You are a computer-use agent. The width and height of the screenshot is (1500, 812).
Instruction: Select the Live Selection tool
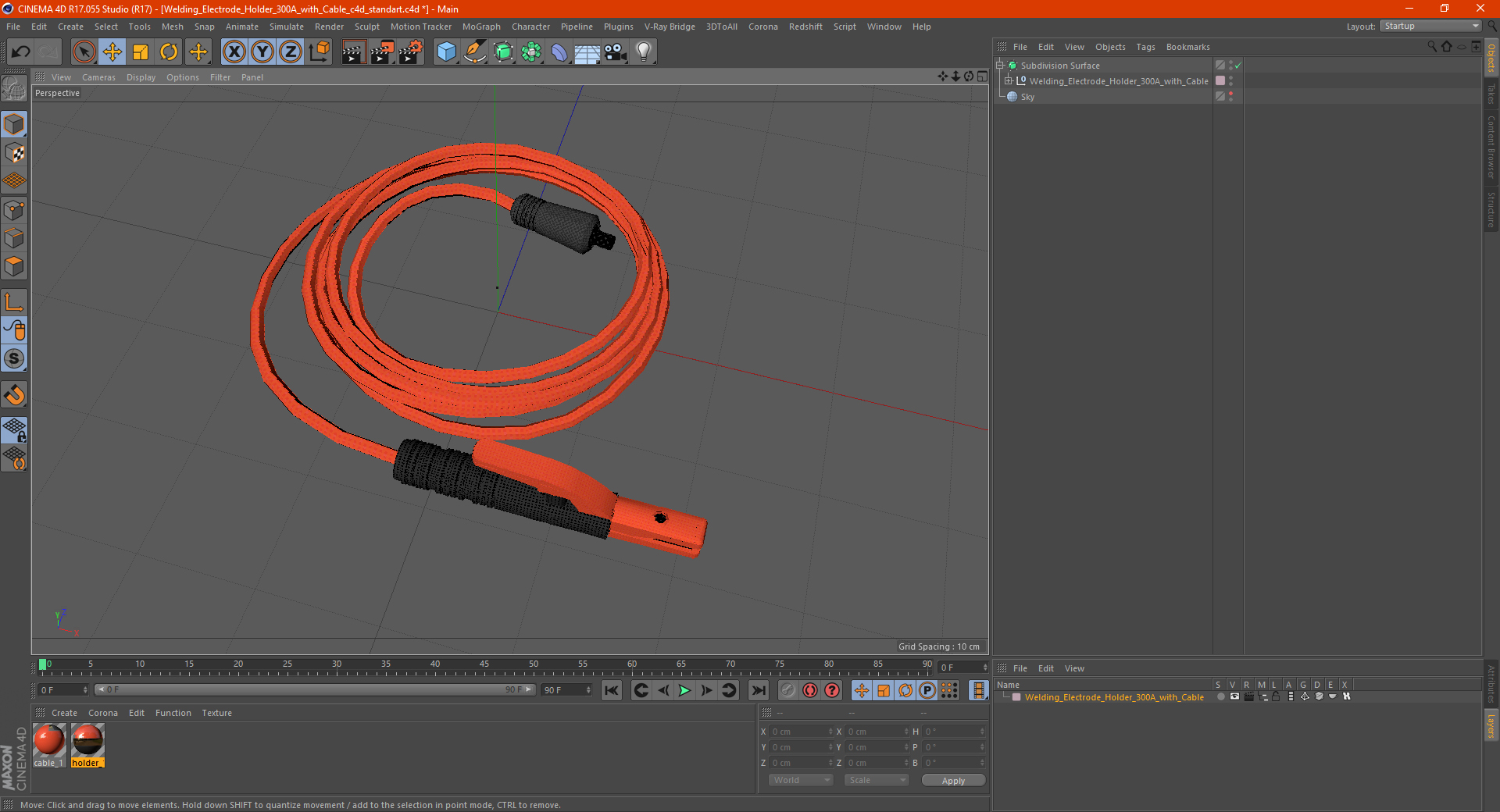[84, 52]
